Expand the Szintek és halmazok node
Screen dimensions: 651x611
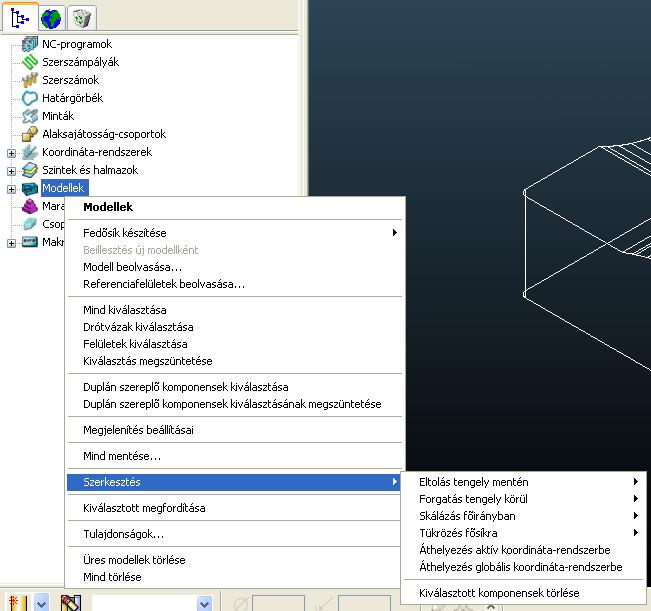point(11,171)
